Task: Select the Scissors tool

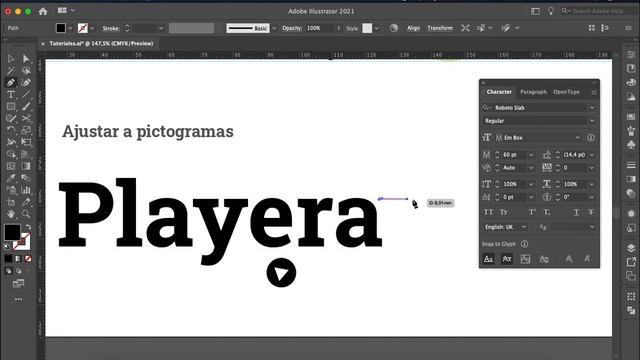Action: pyautogui.click(x=26, y=119)
